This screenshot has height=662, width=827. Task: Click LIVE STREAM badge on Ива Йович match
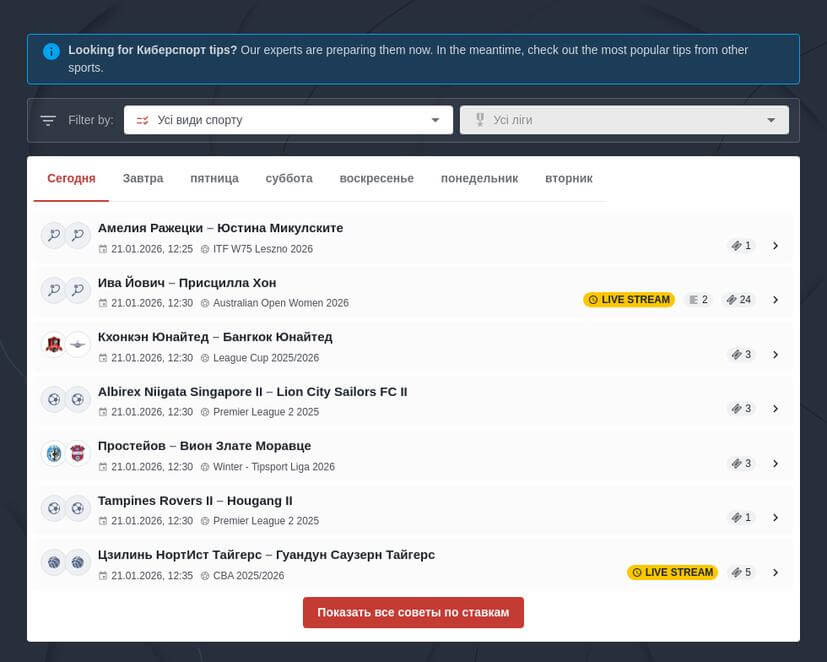[629, 300]
